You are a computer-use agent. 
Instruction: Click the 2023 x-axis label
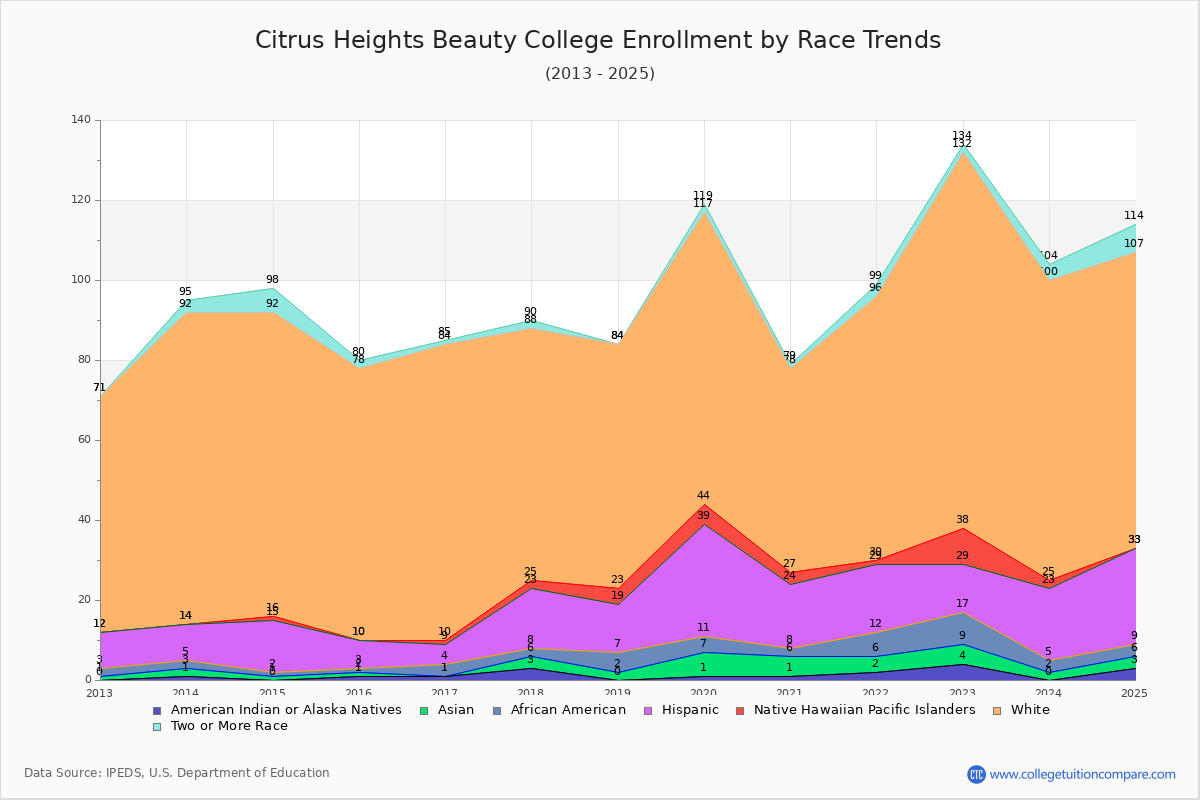[963, 692]
